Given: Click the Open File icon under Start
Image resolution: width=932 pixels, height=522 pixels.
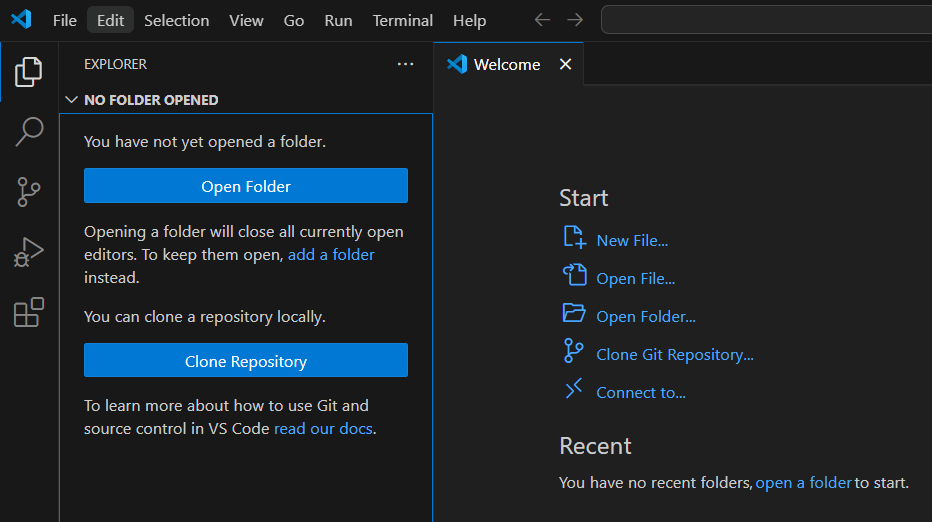Looking at the screenshot, I should coord(574,275).
